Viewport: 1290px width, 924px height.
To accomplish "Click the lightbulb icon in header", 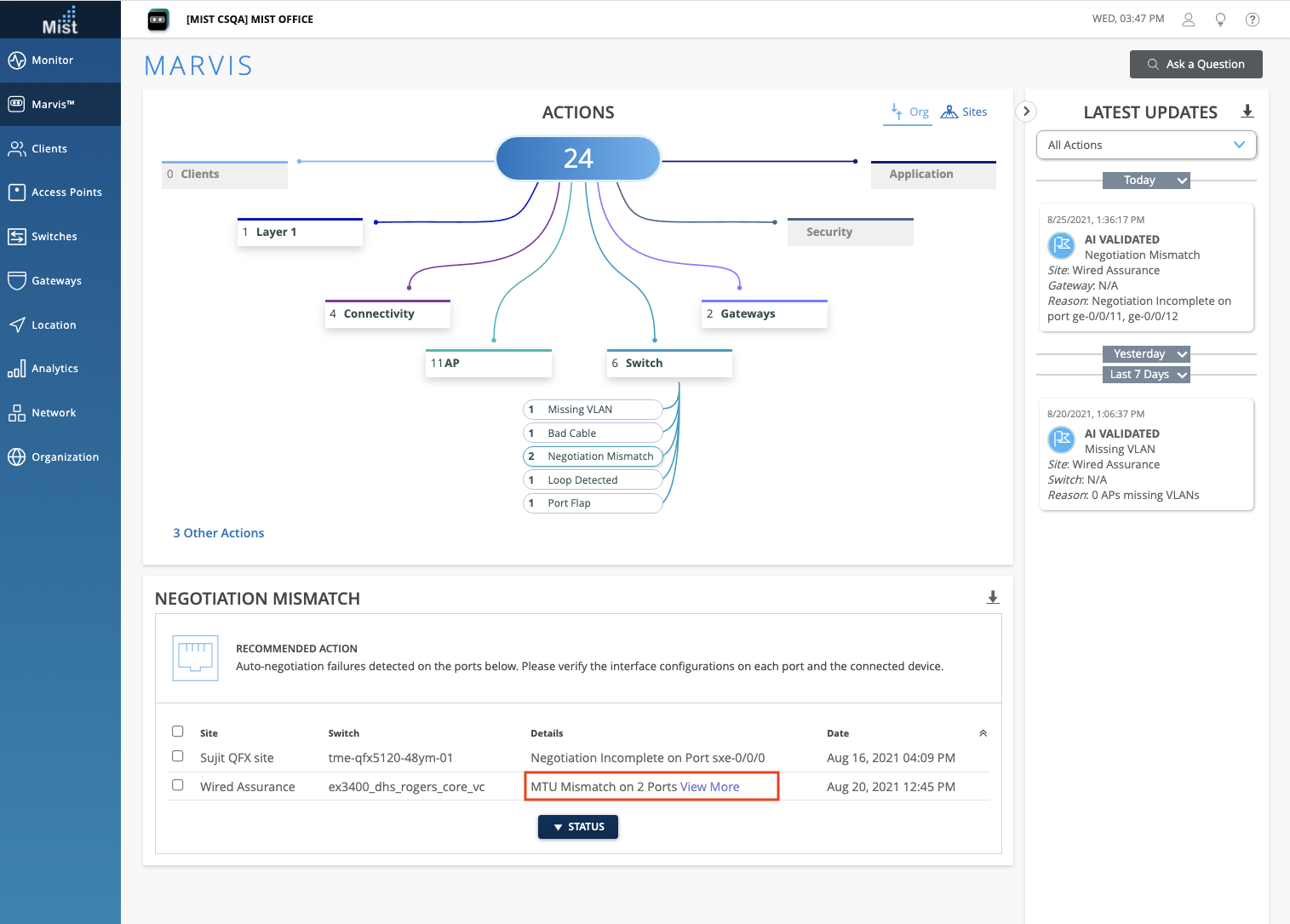I will click(x=1220, y=20).
